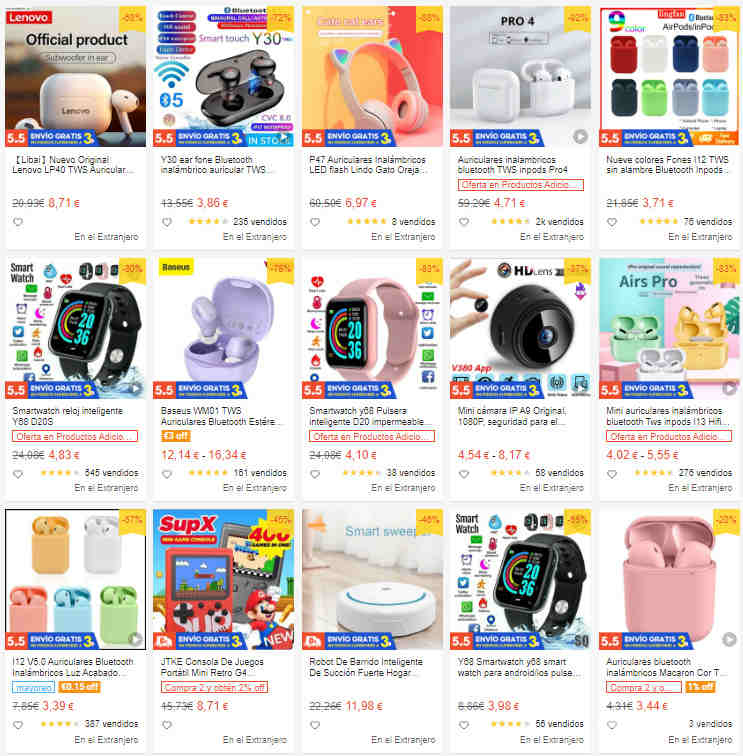Toggle heart for Smartwatch reloj inteligente Y68 D20S
The width and height of the screenshot is (743, 756).
tap(18, 474)
